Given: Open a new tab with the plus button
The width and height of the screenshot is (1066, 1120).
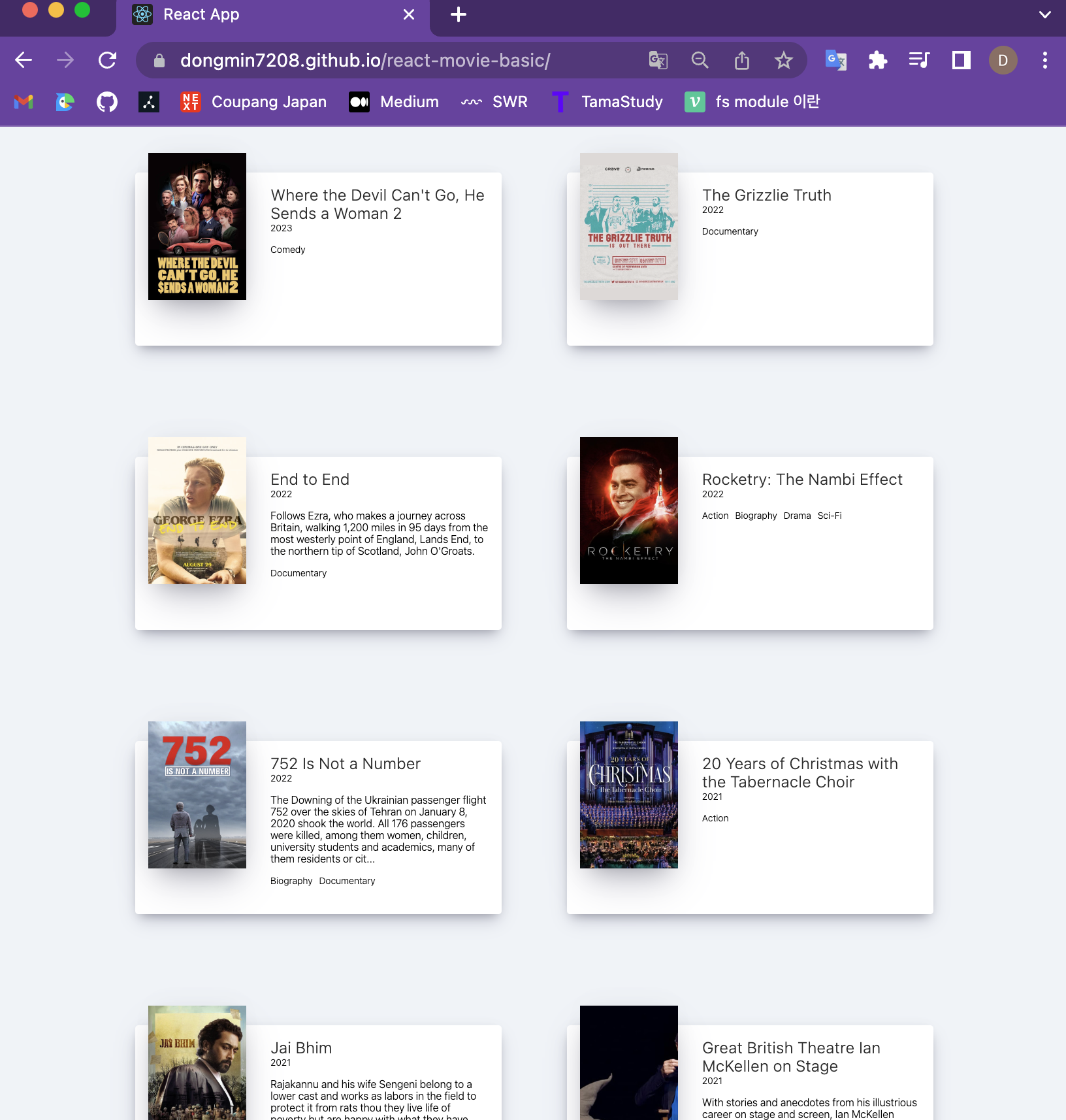Looking at the screenshot, I should (458, 14).
